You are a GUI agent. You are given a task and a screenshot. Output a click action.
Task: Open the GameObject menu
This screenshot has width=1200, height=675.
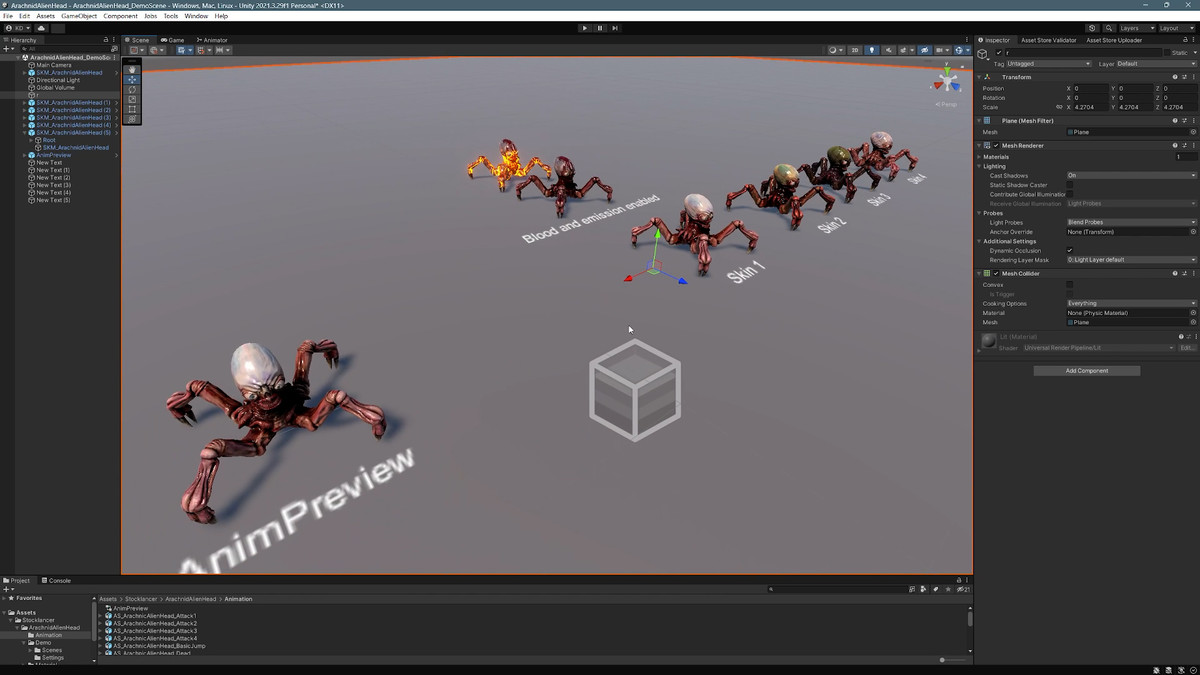coord(79,16)
